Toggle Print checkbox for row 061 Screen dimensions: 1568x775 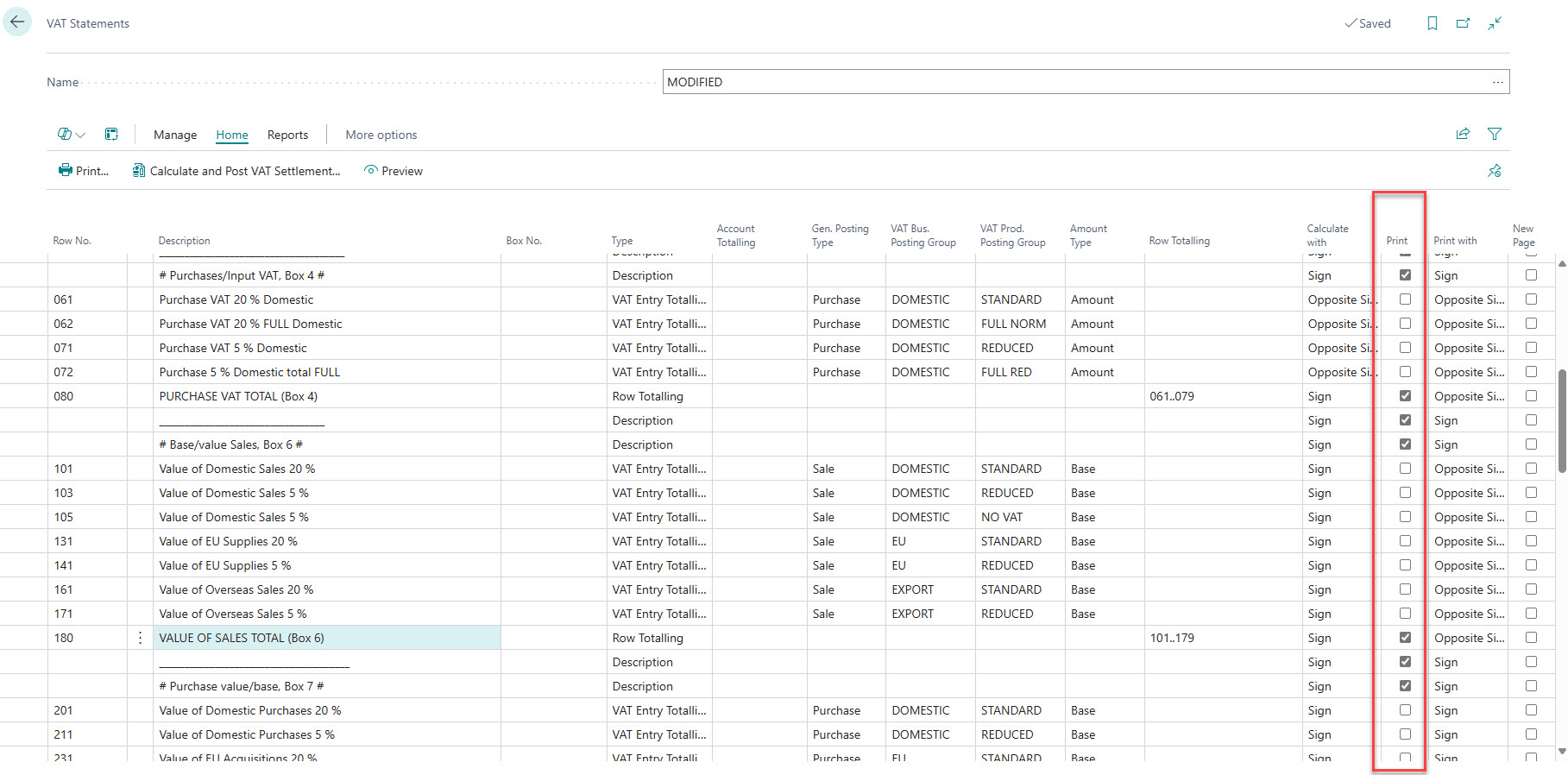(x=1405, y=299)
